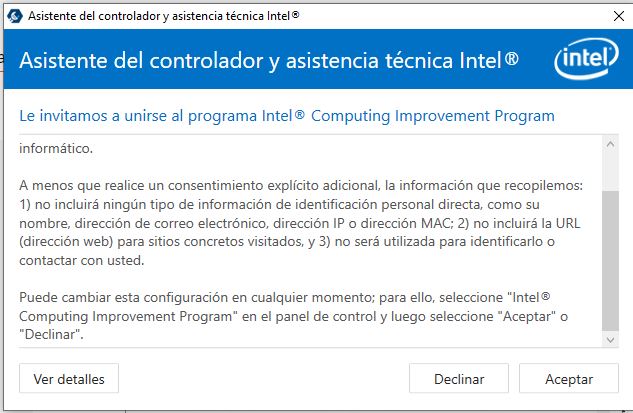Click the scrollbar track below the thumb
Viewport: 633px width, 413px height.
tap(611, 332)
